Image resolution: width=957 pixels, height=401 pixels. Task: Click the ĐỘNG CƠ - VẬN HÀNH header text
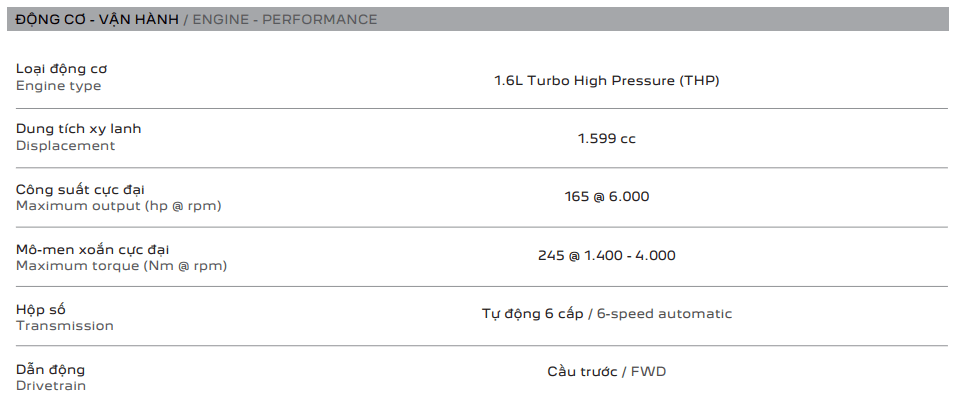[97, 19]
